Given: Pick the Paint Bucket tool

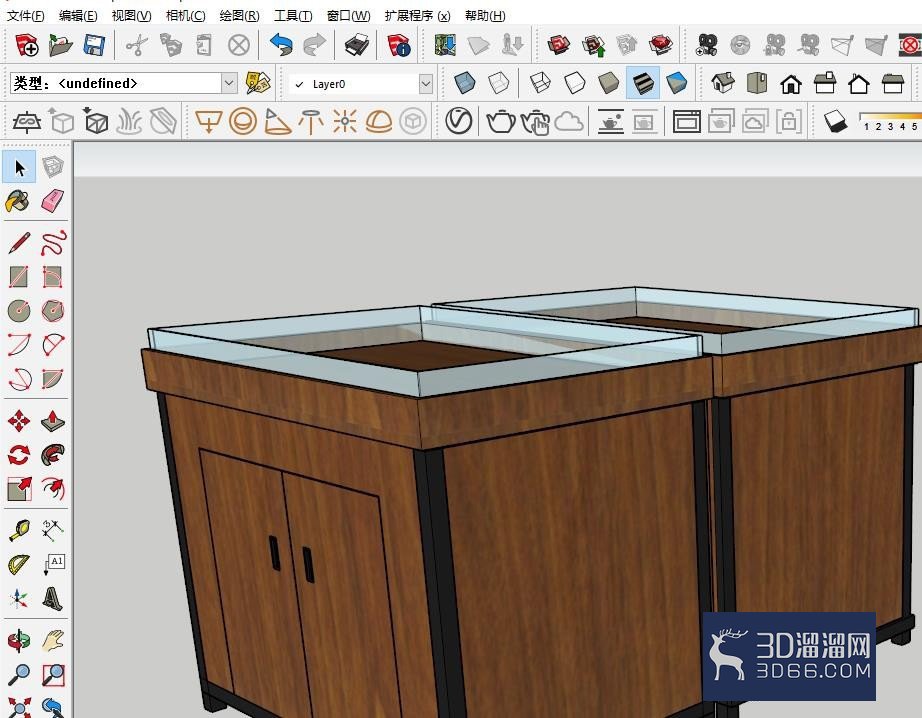Looking at the screenshot, I should 18,201.
